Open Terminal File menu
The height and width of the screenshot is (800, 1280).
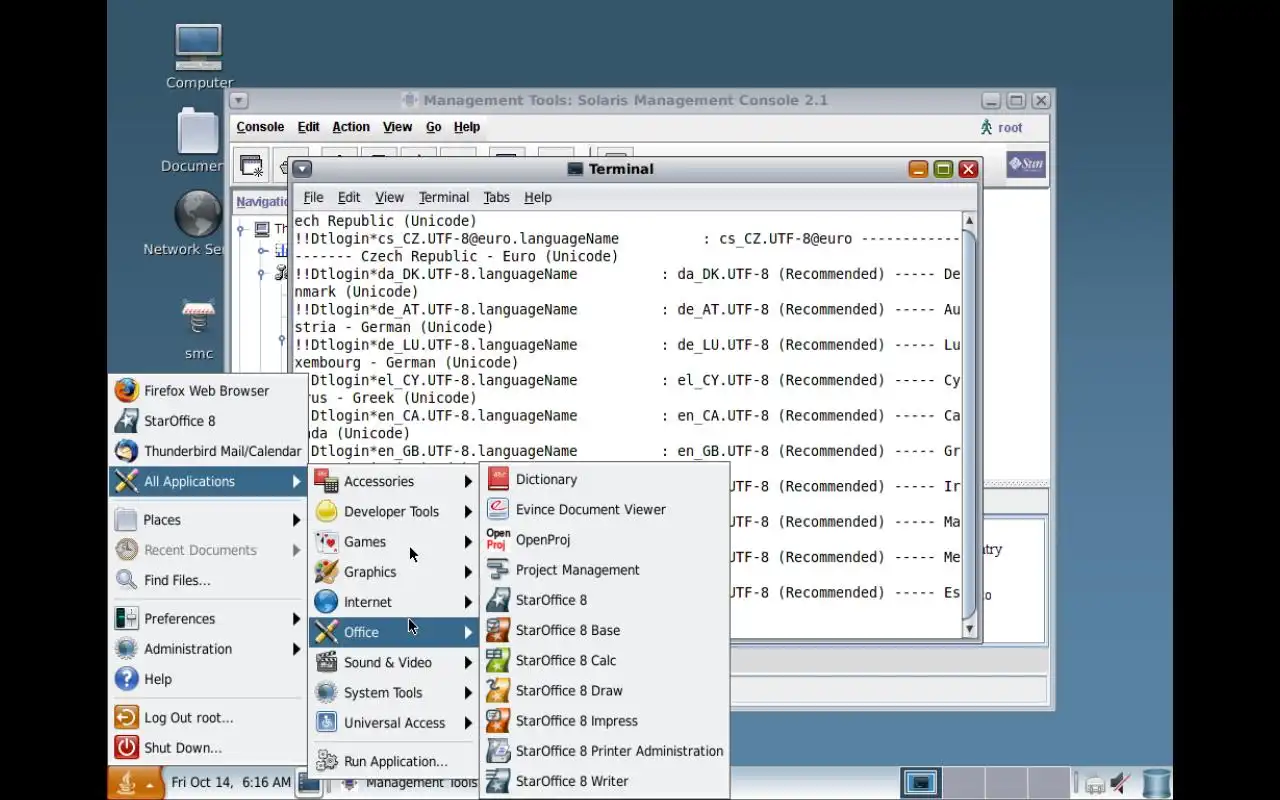pos(313,197)
